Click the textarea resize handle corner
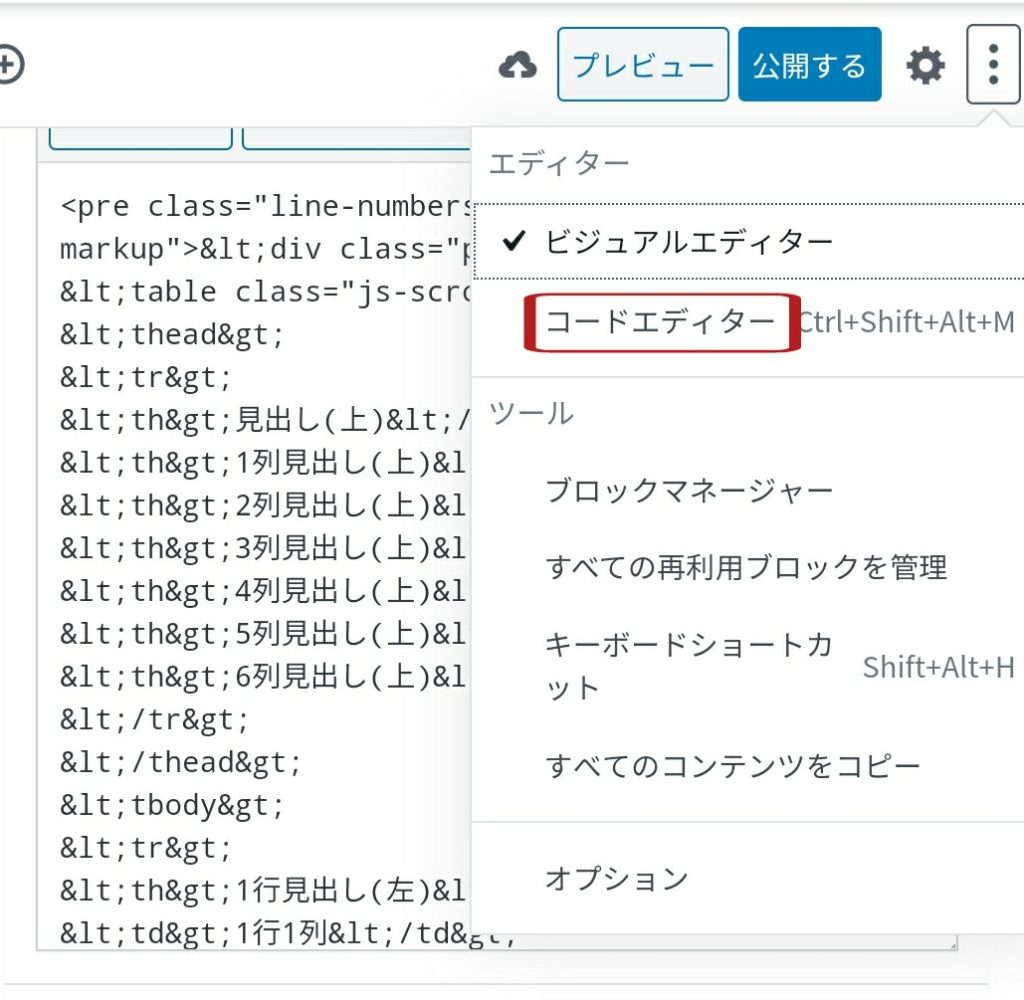This screenshot has height=1000, width=1024. point(952,944)
